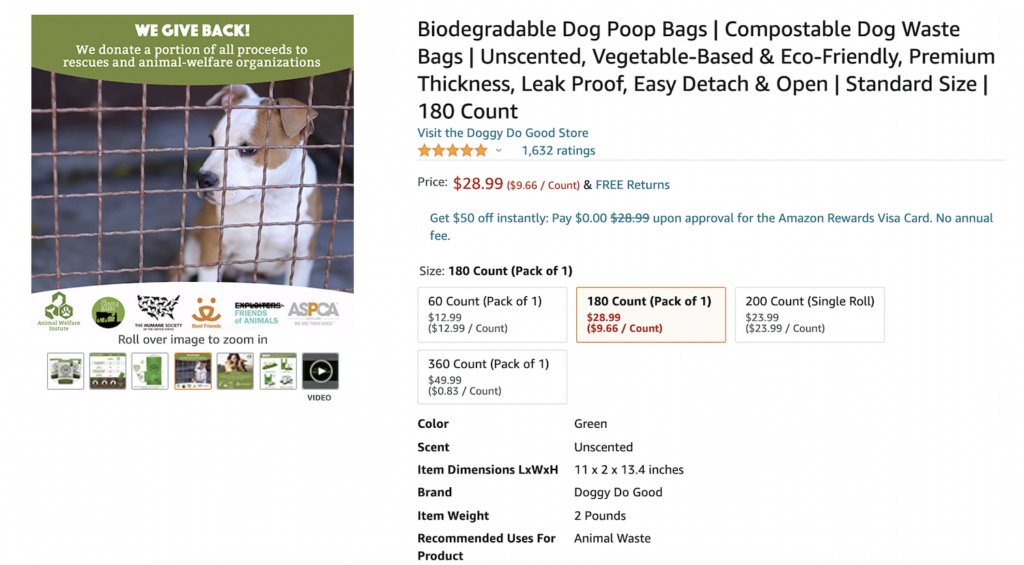Select the first product image thumbnail
This screenshot has height=565, width=1024.
[x=65, y=371]
